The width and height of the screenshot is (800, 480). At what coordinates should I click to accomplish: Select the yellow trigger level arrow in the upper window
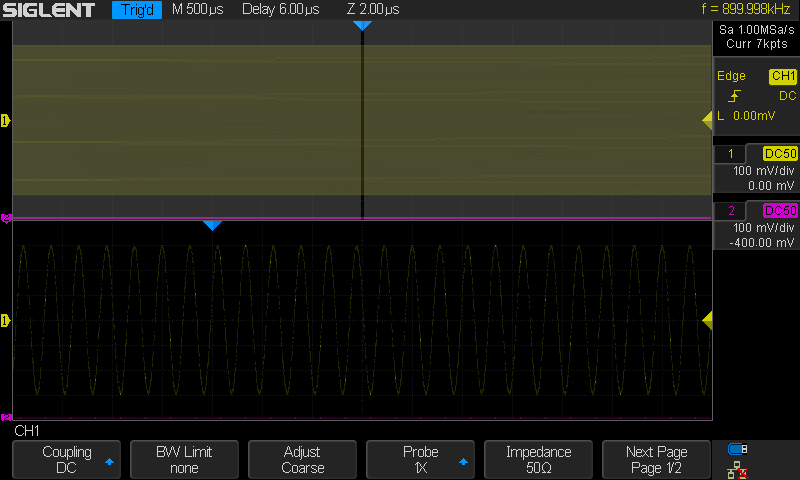coord(707,120)
